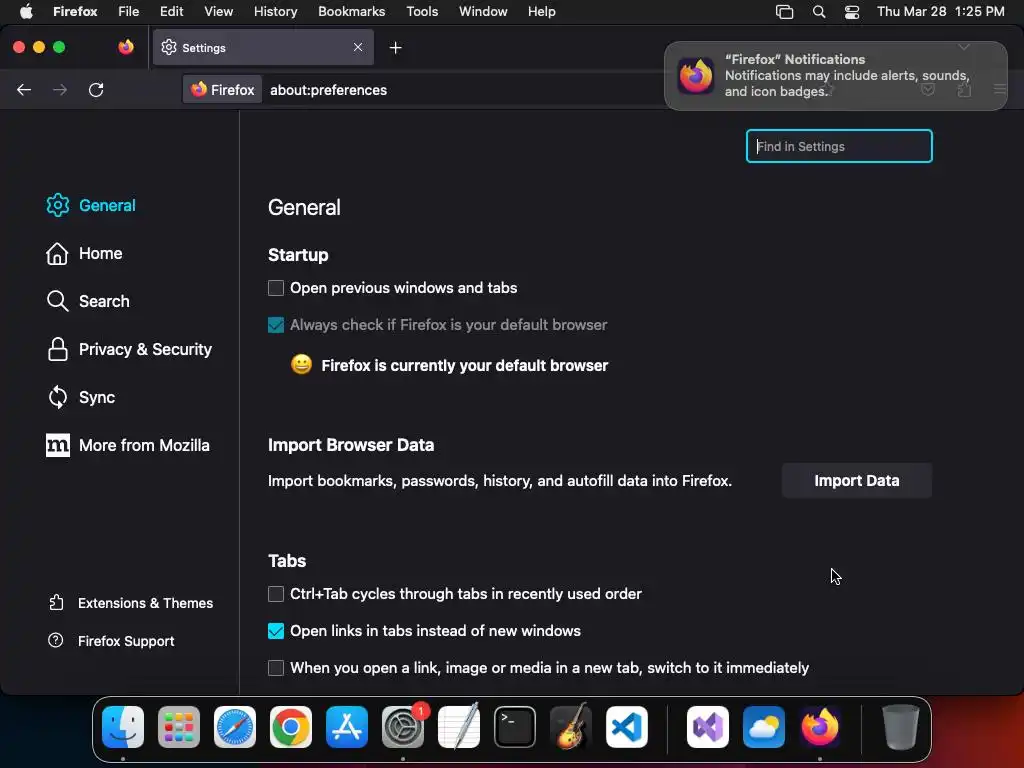Open the Tools menu

pos(422,11)
